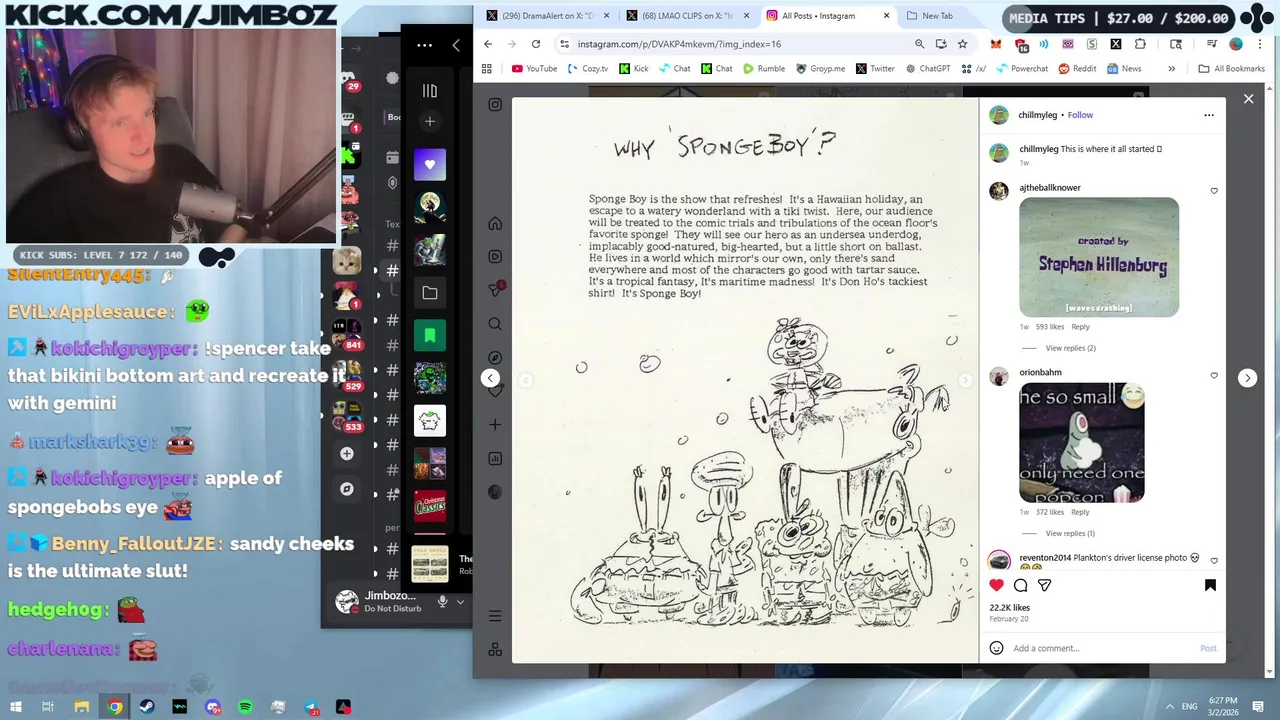Like orionbahm's comment

pyautogui.click(x=1214, y=376)
